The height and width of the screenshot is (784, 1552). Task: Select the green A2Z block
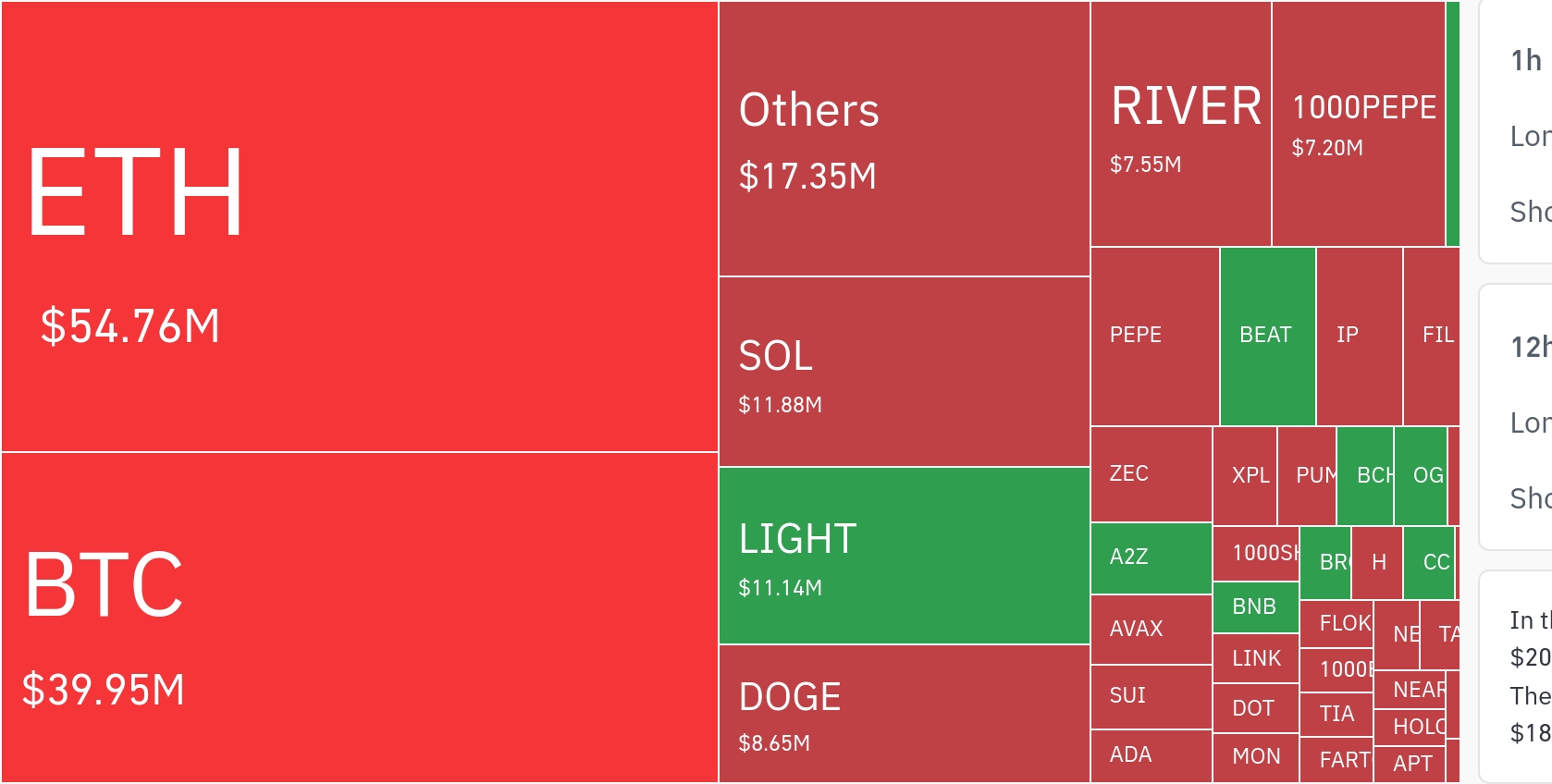(x=1151, y=557)
